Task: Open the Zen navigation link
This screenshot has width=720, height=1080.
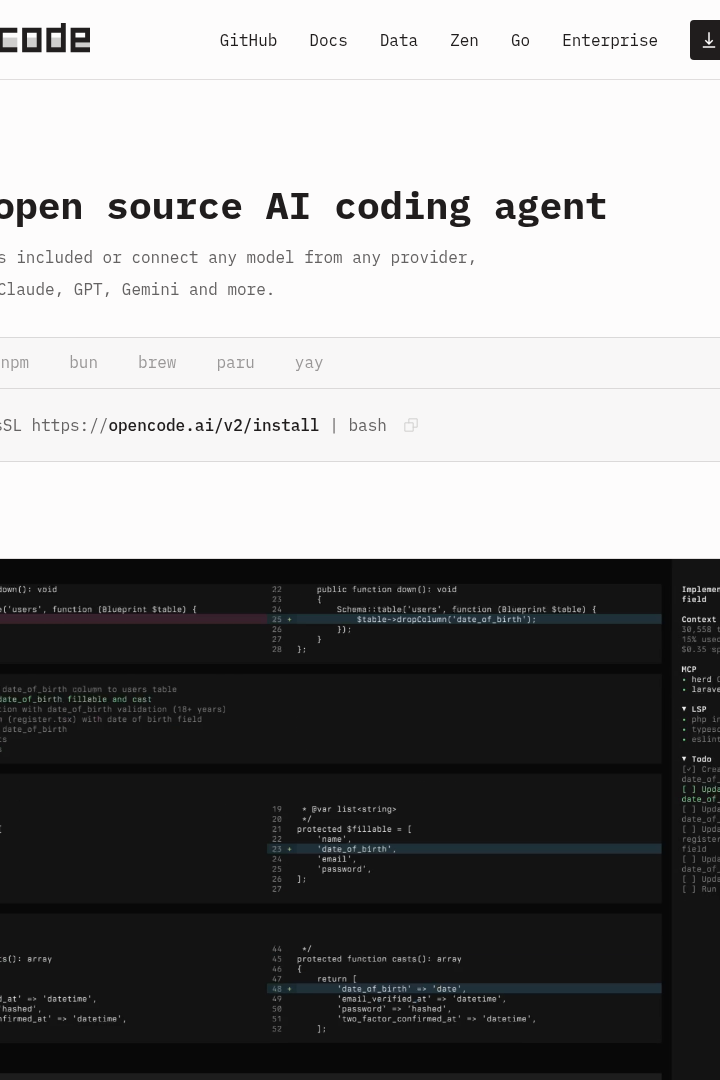Action: coord(464,41)
